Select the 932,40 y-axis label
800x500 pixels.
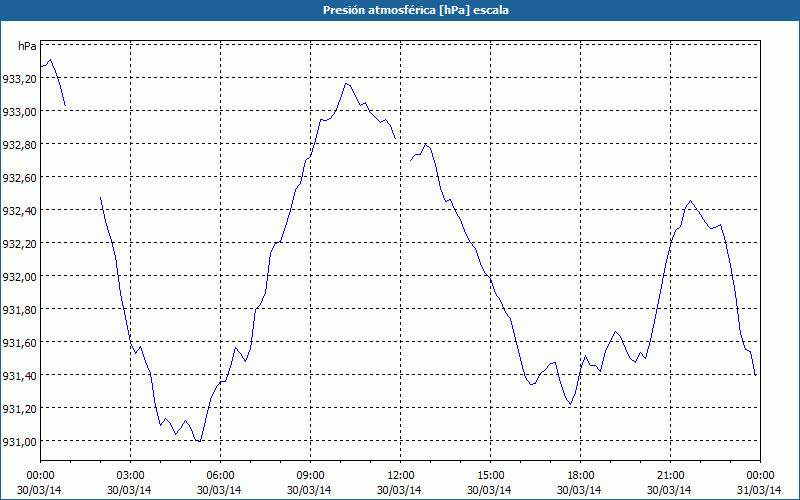click(x=19, y=210)
